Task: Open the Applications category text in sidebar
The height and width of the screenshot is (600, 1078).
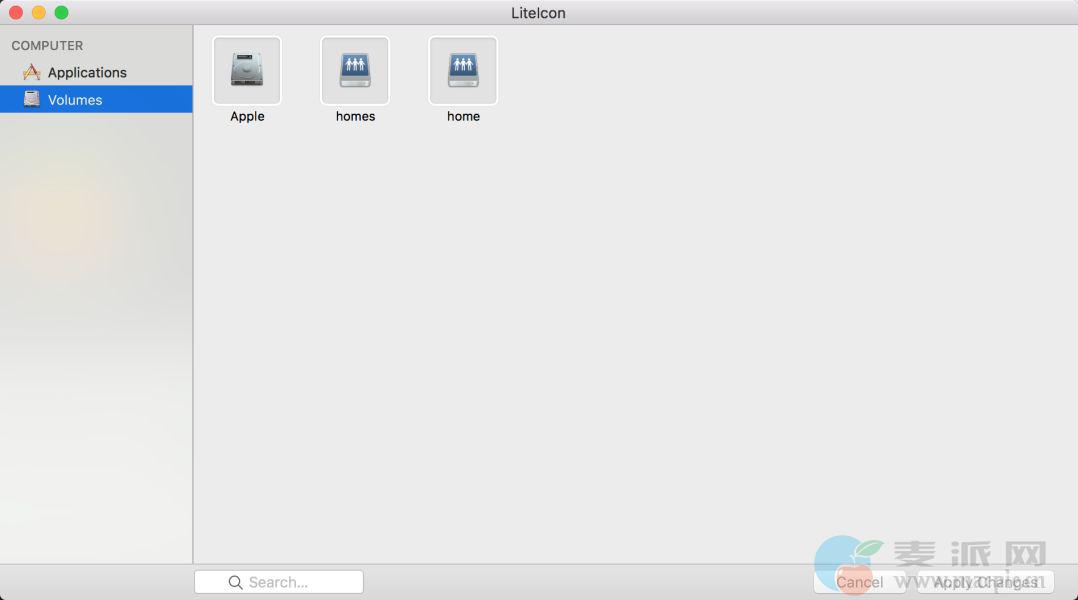Action: 87,72
